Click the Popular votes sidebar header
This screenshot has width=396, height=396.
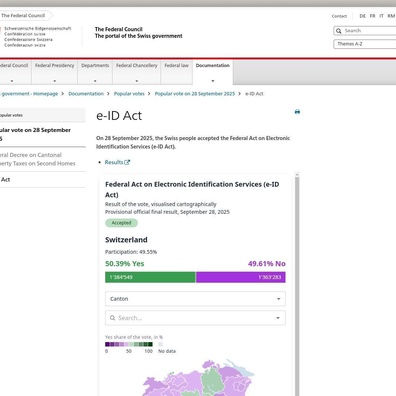[43, 115]
